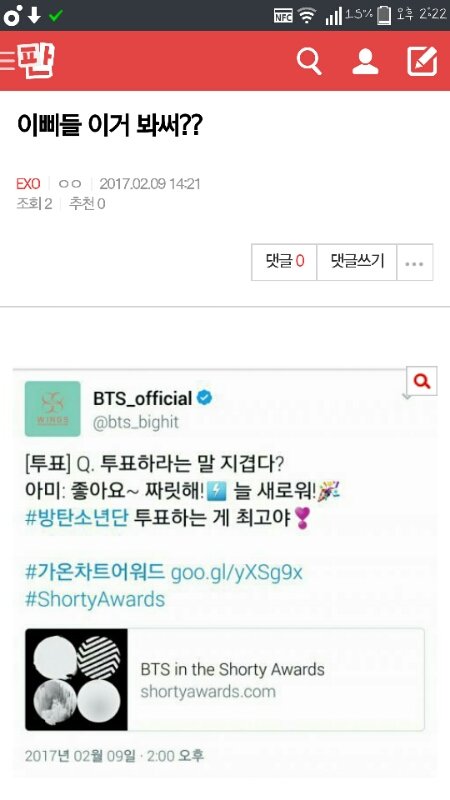
Task: Tap the #방탄소년단 hashtag
Action: click(x=77, y=518)
